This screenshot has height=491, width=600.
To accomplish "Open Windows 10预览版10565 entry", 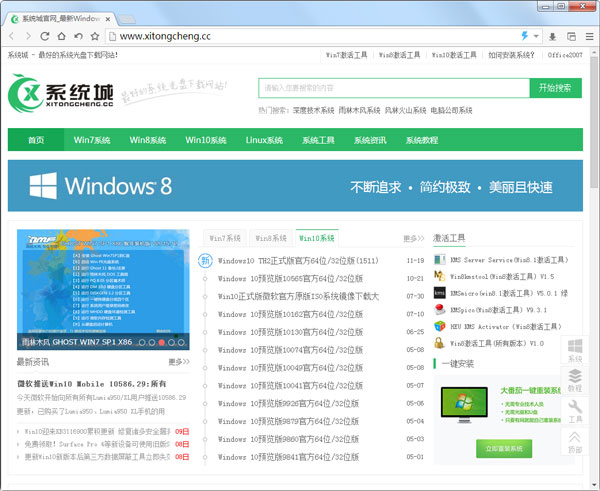I will coord(290,279).
